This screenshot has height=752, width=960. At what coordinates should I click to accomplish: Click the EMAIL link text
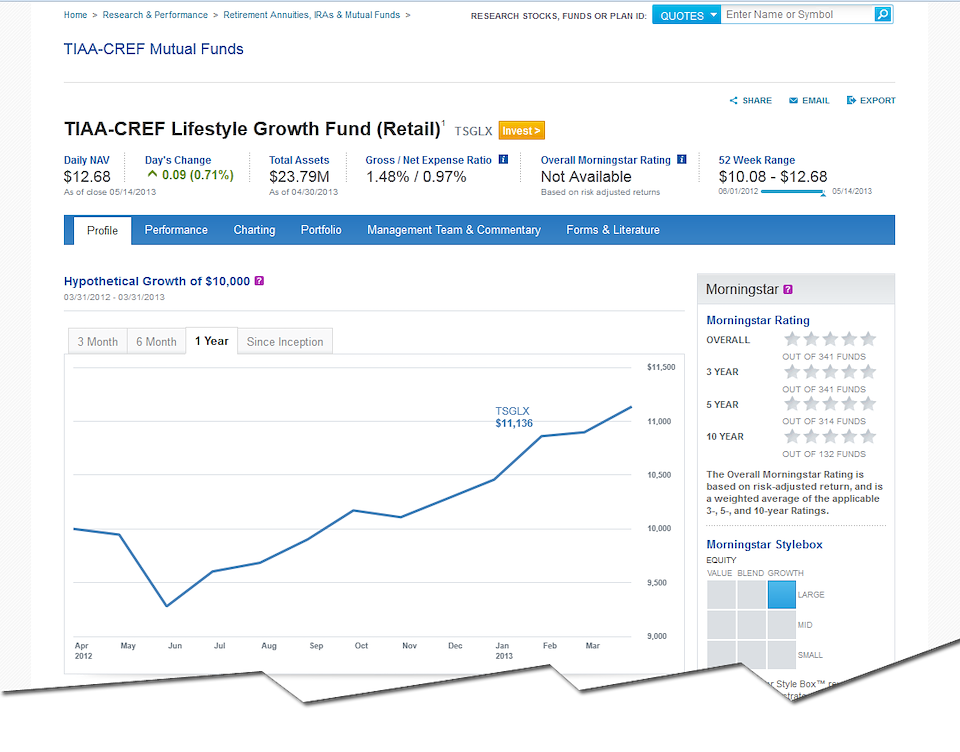(x=816, y=100)
